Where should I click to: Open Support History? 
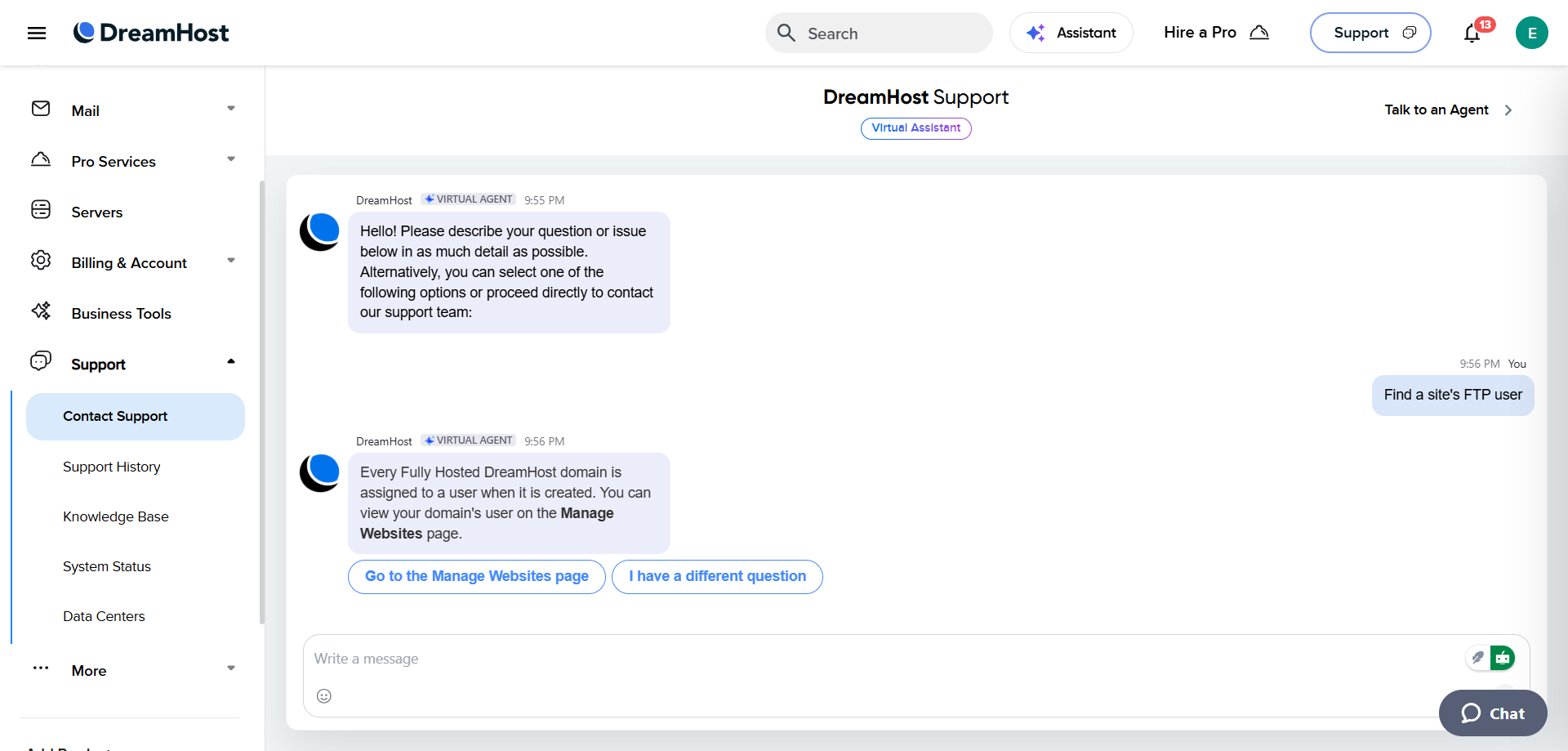pos(112,467)
